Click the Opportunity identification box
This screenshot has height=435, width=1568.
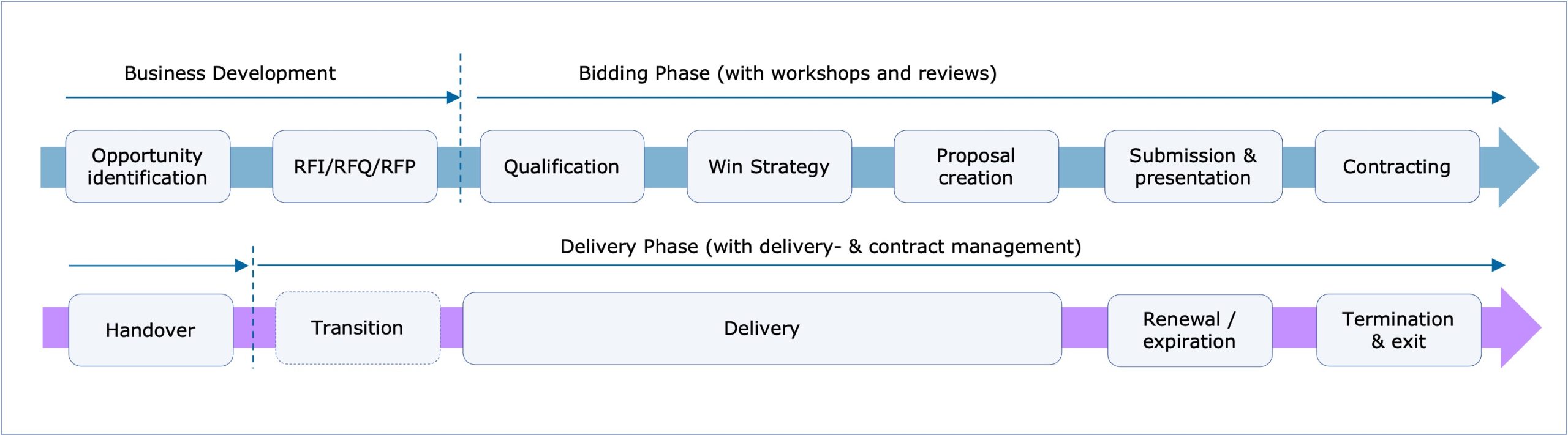click(x=148, y=166)
